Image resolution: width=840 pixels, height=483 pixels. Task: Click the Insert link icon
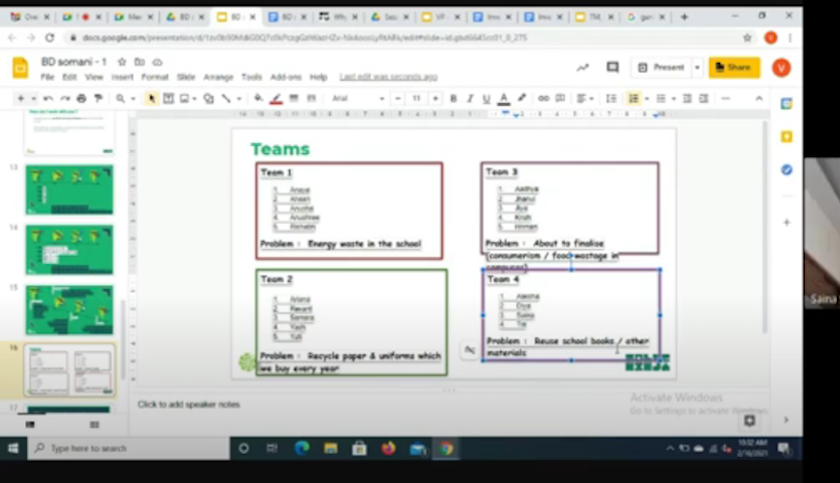[543, 99]
